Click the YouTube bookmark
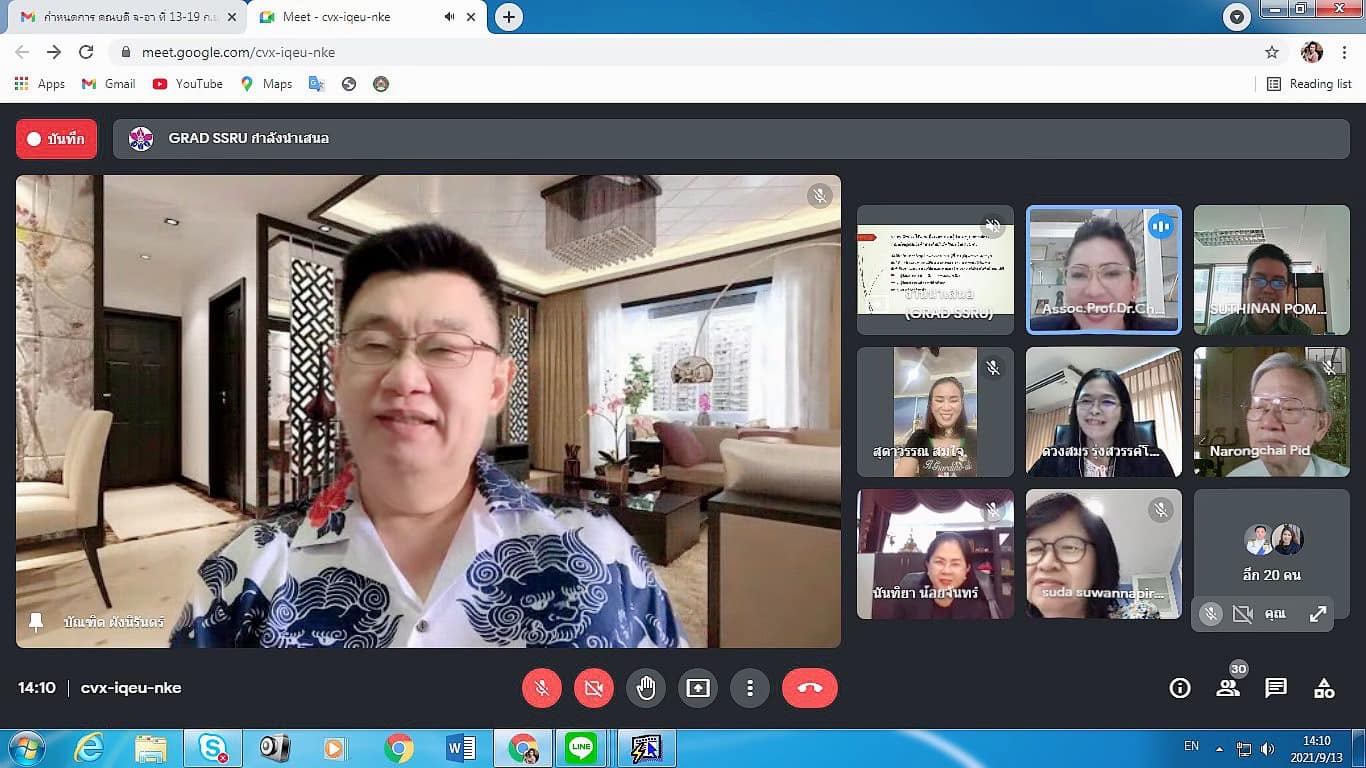Screen dimensions: 1366x768 [188, 84]
